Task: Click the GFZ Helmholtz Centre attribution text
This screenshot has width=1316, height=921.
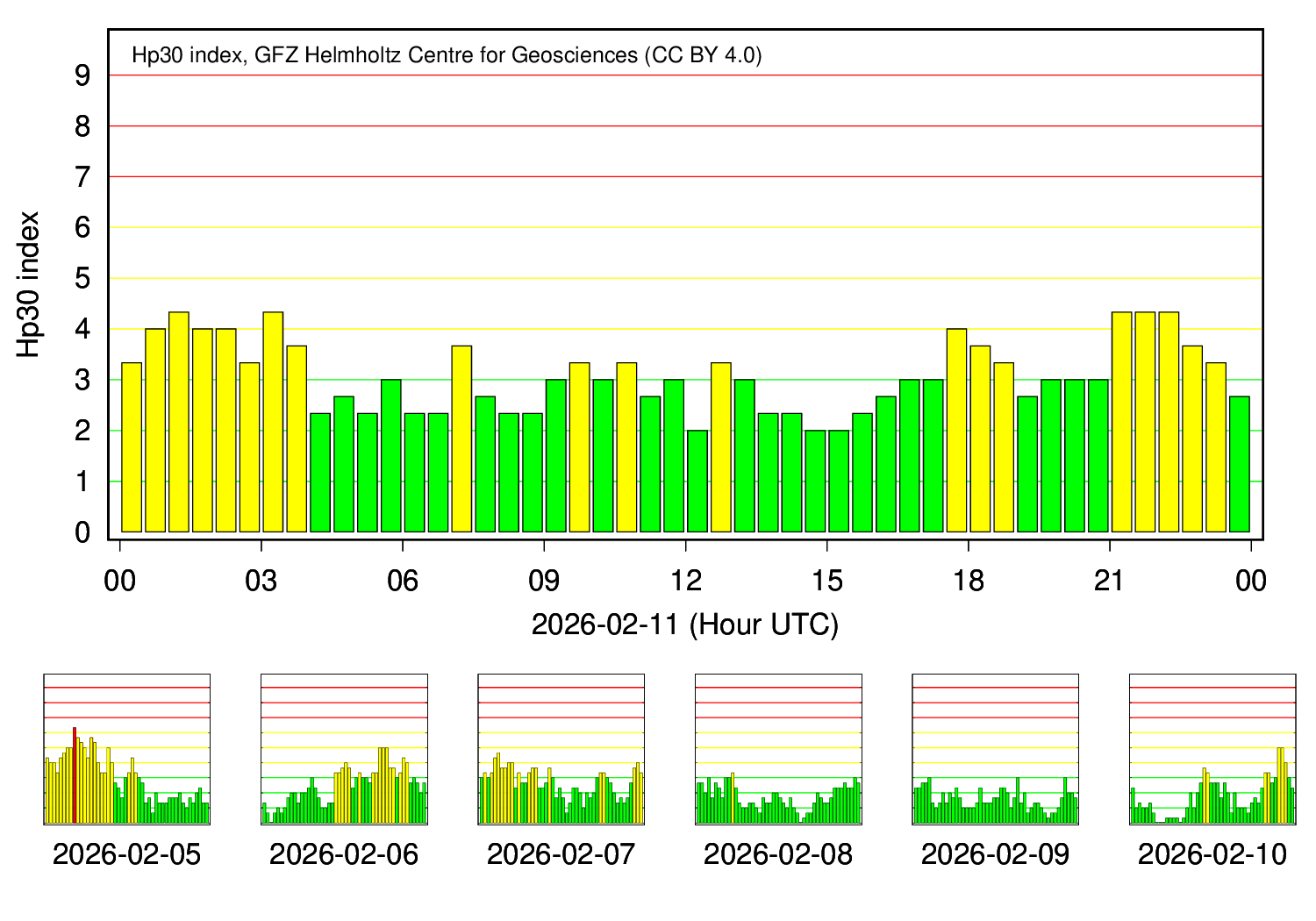Action: click(447, 55)
